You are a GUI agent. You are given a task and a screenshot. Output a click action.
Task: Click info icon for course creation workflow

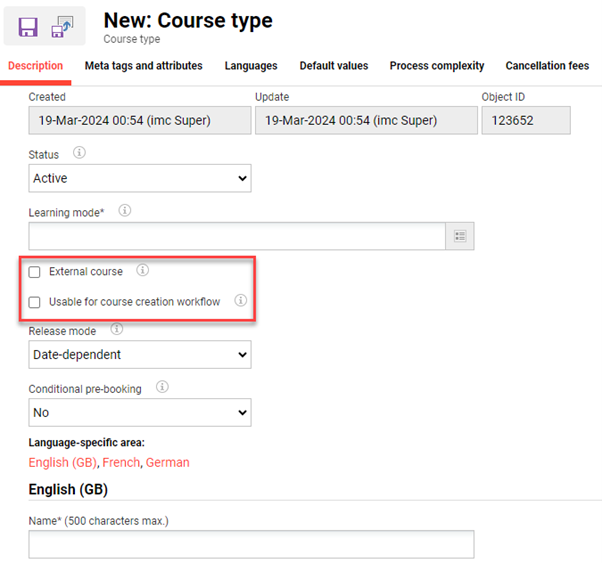coord(240,301)
